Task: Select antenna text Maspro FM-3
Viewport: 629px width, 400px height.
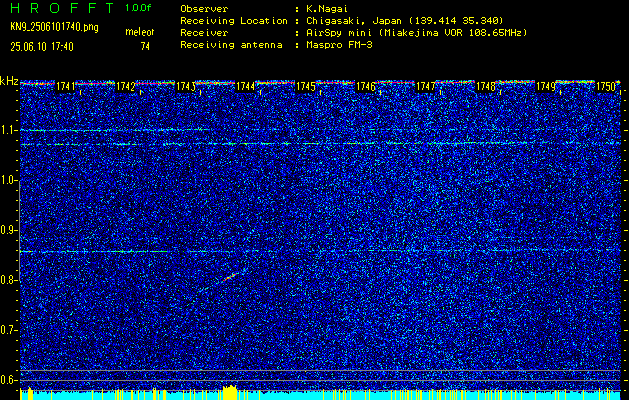Action: coord(339,45)
